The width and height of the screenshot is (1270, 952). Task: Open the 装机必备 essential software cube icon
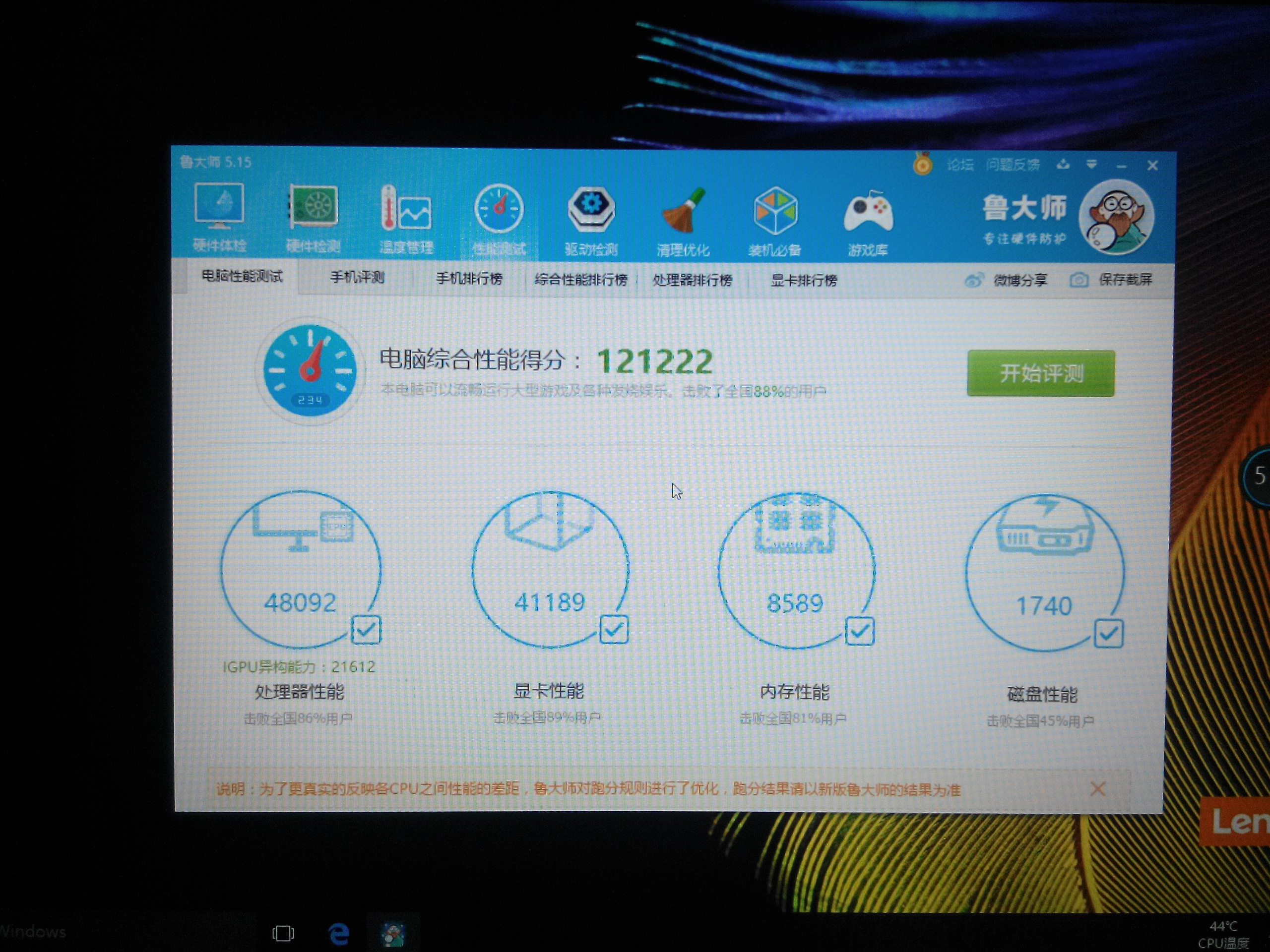[x=775, y=222]
